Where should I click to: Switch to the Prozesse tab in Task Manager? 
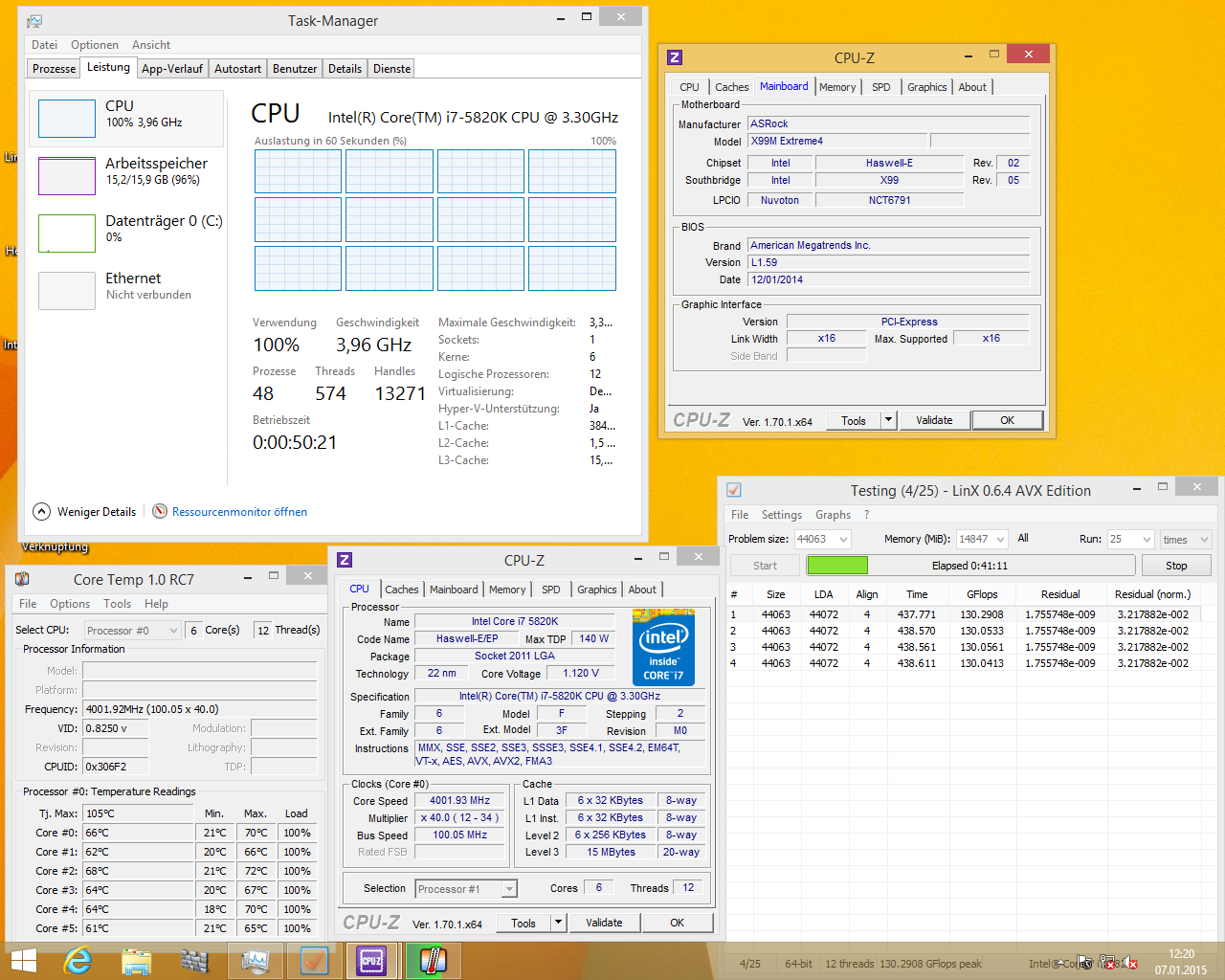[54, 69]
